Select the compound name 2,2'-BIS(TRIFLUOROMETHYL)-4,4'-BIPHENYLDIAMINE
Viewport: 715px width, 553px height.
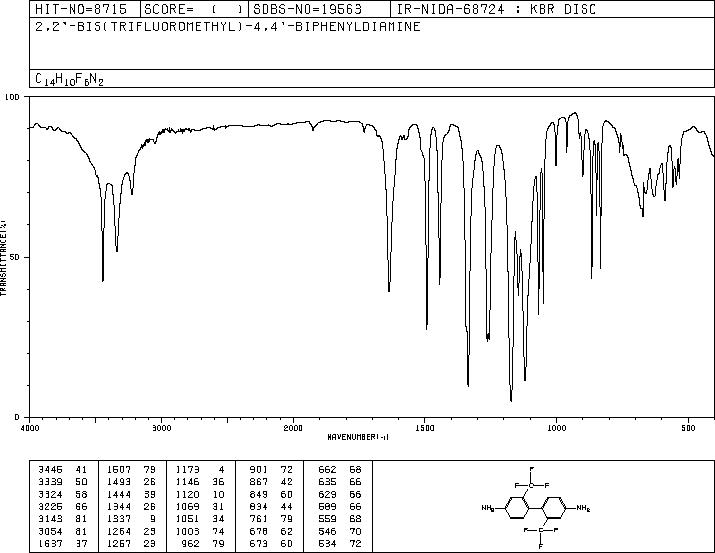228,26
